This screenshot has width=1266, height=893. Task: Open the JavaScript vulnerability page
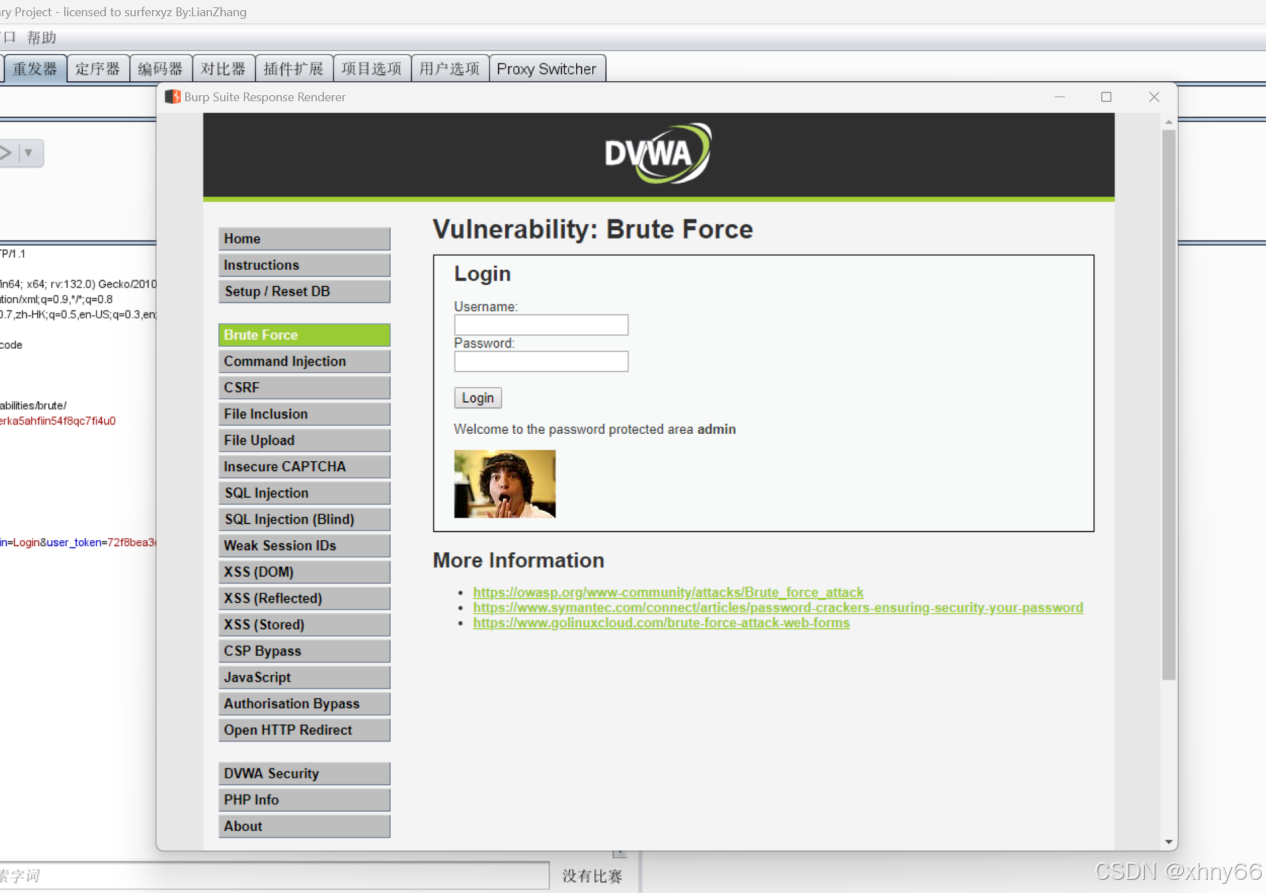click(304, 677)
